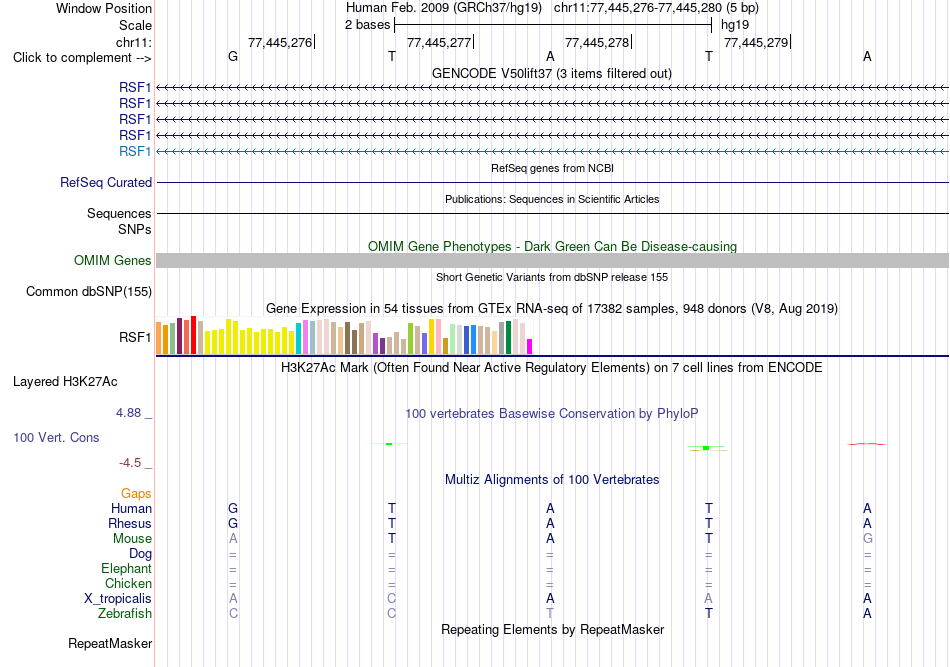The image size is (950, 667).
Task: Open 'Repeating Elements by RepeatMasker' title
Action: click(552, 629)
